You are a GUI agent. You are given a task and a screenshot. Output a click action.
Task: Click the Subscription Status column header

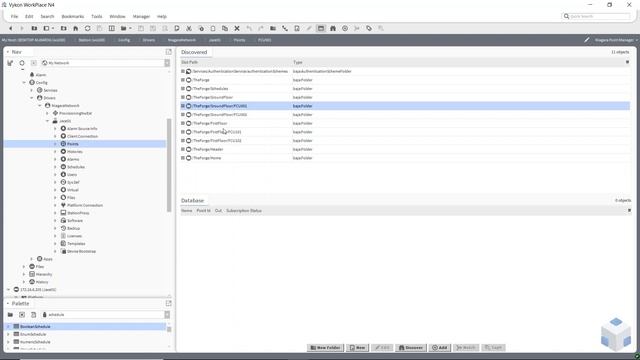click(244, 211)
